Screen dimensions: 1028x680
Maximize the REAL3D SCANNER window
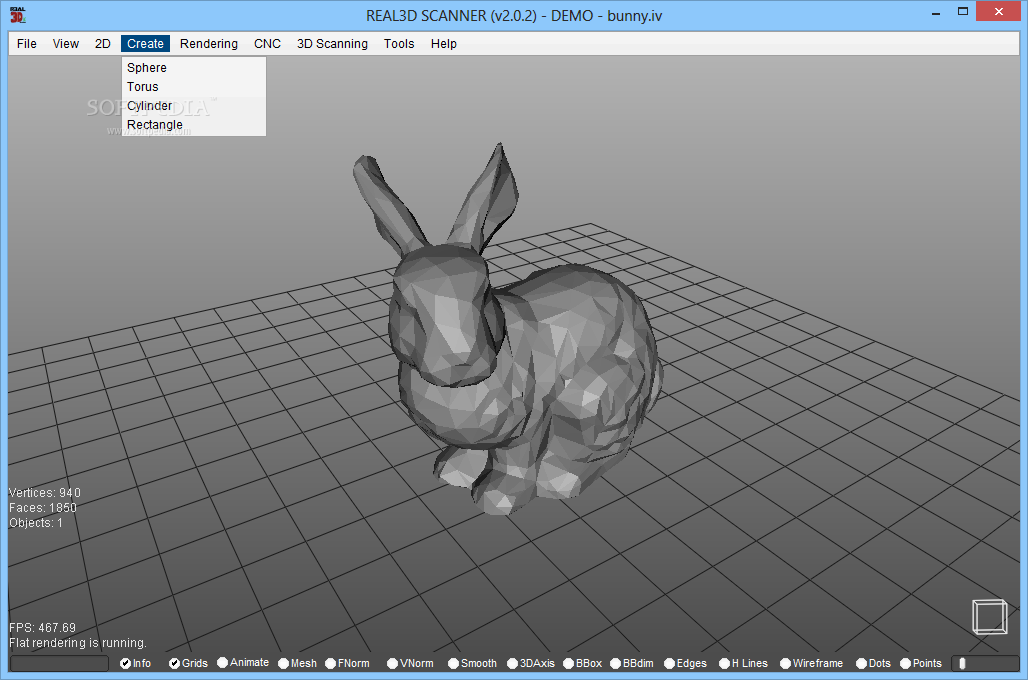pos(963,12)
